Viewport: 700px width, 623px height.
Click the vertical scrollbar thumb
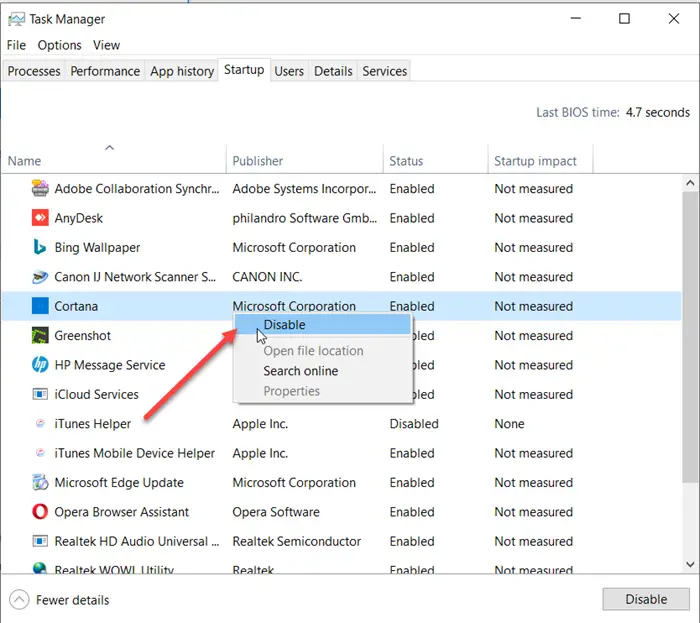[x=690, y=337]
